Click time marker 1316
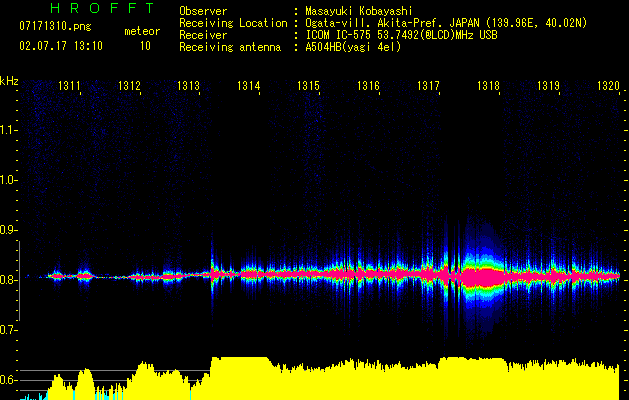629x400 pixels. (x=368, y=86)
